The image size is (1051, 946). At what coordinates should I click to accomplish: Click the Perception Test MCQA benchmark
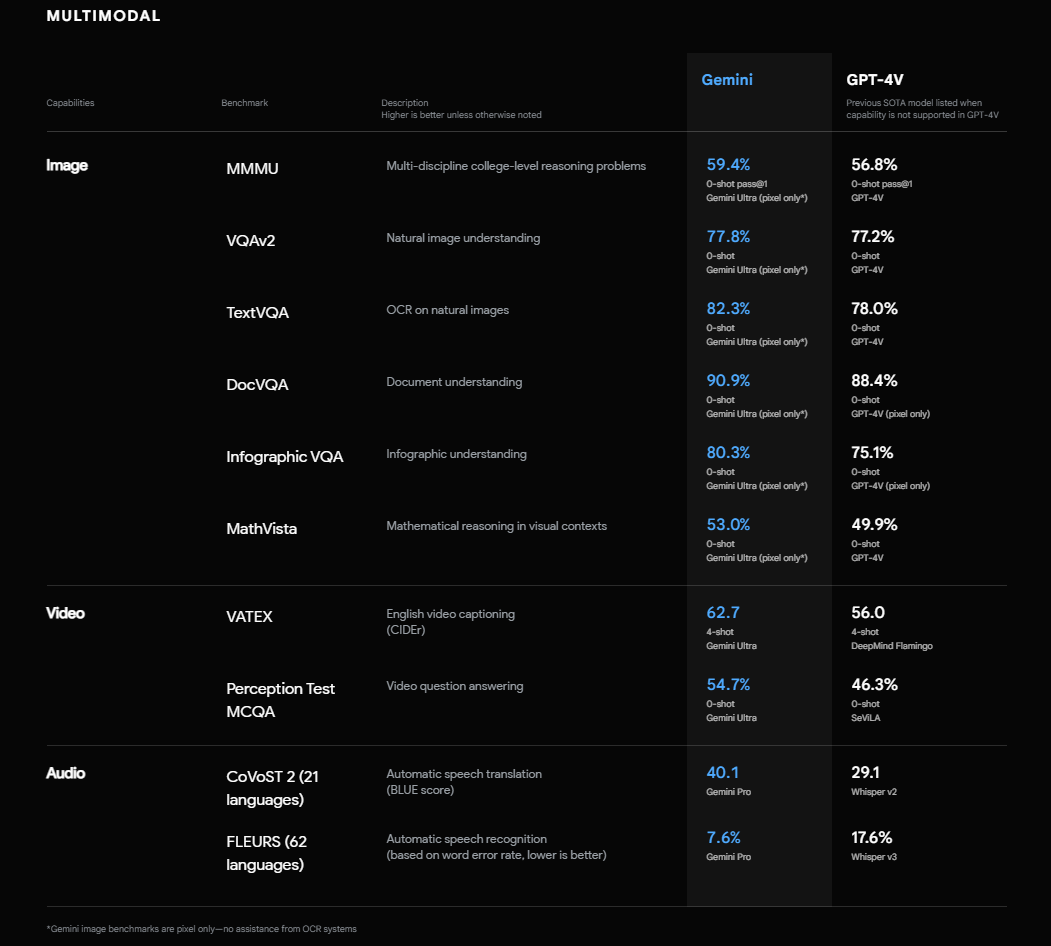tap(280, 700)
